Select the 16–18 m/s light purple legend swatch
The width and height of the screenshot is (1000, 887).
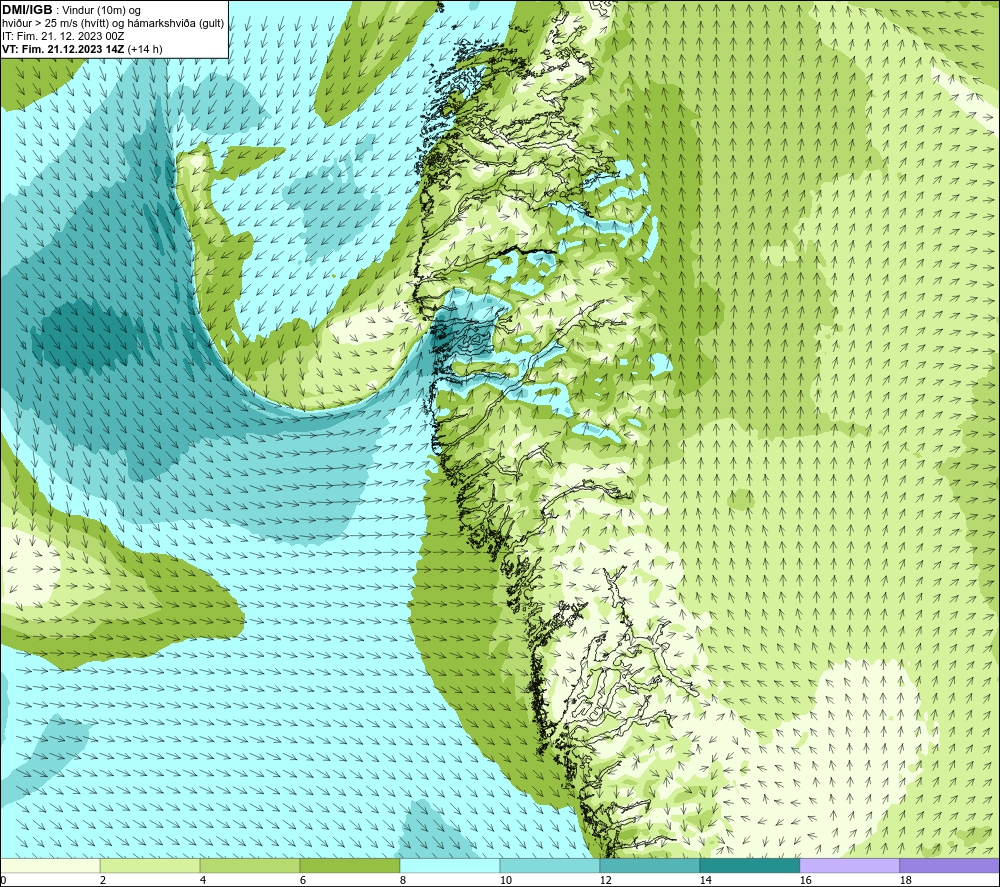click(x=849, y=865)
